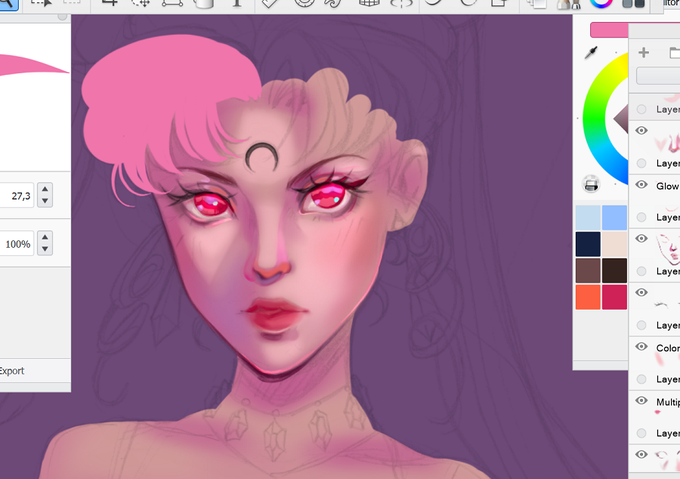This screenshot has width=680, height=479.
Task: Open the color wheel editor from the toolbar
Action: pos(601,3)
